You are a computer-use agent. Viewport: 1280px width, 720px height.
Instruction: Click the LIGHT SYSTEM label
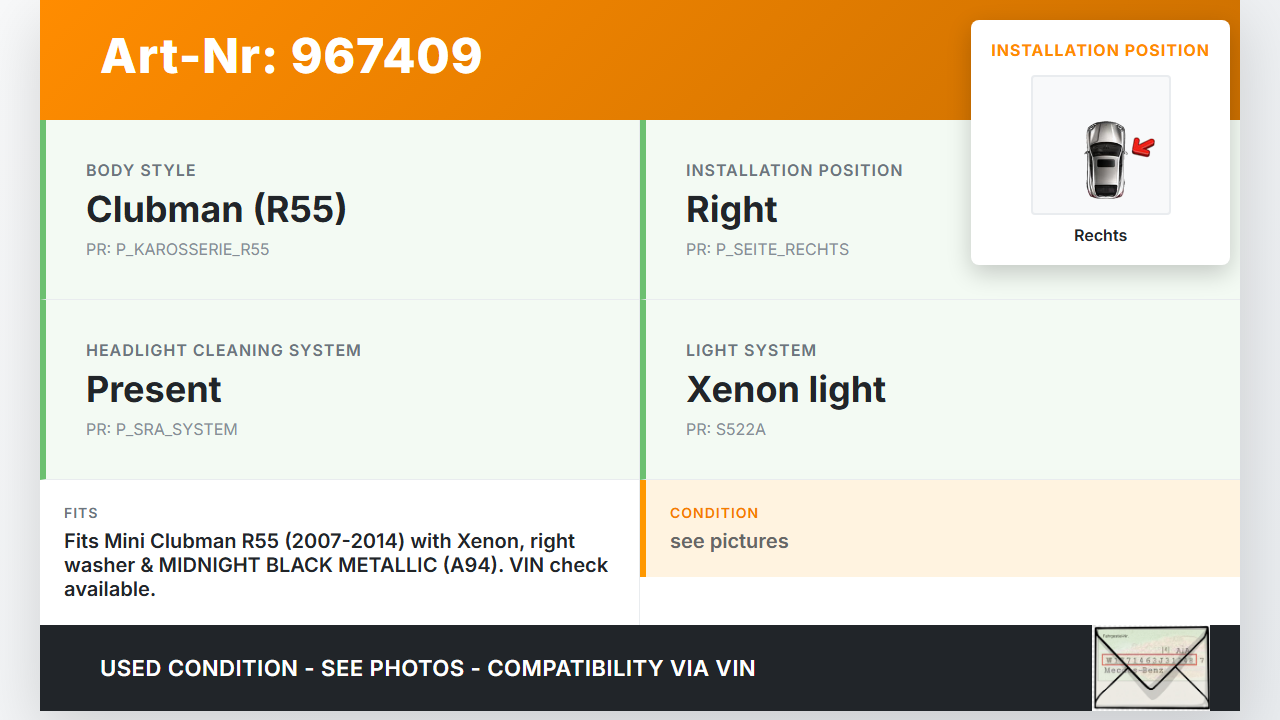click(x=751, y=350)
